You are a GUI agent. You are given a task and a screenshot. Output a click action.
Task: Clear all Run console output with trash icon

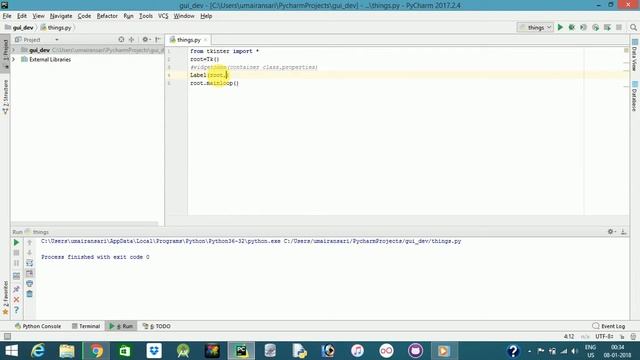click(29, 294)
